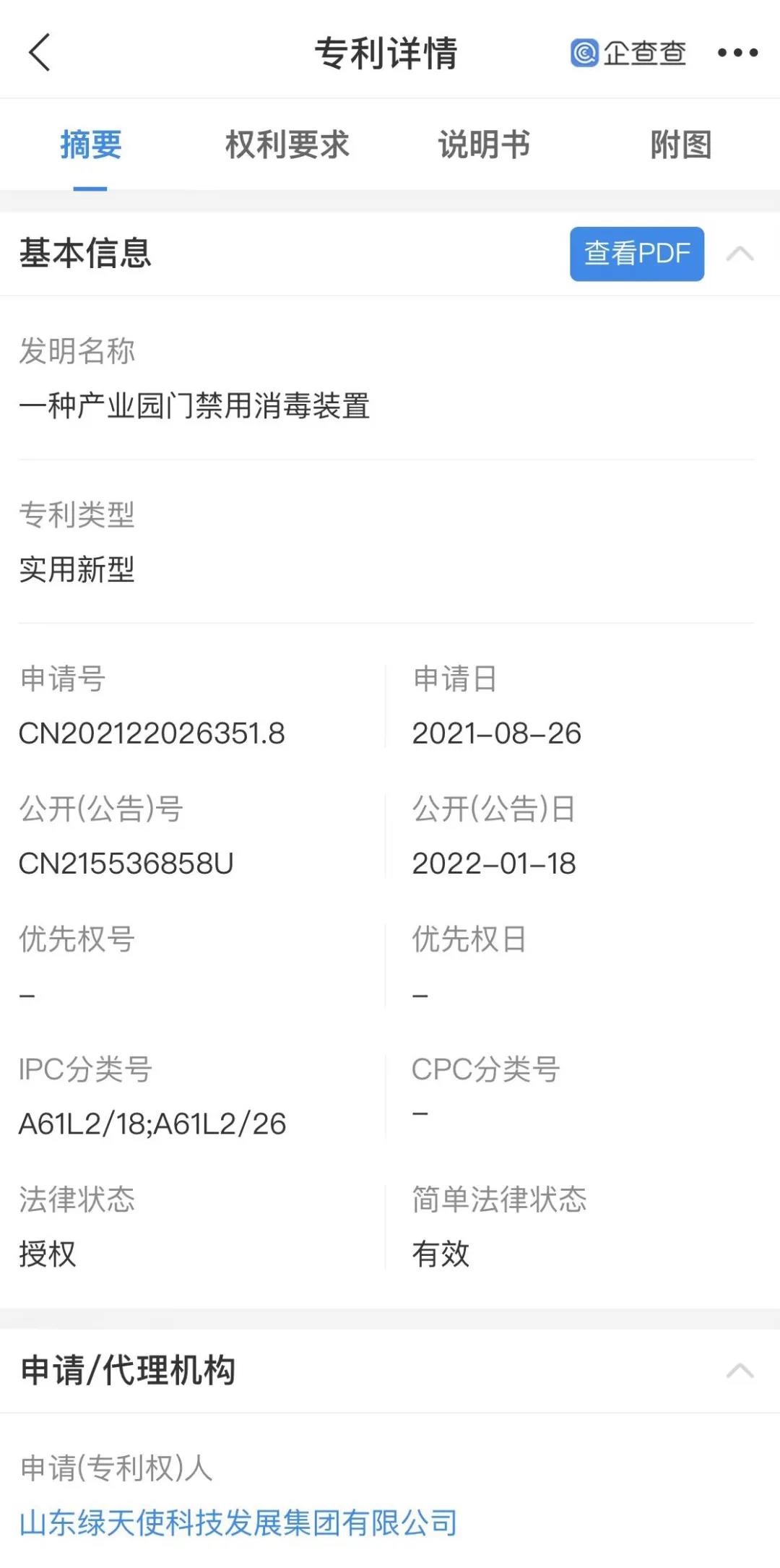Switch to the 说明书 tab
Viewport: 780px width, 1568px height.
[484, 145]
